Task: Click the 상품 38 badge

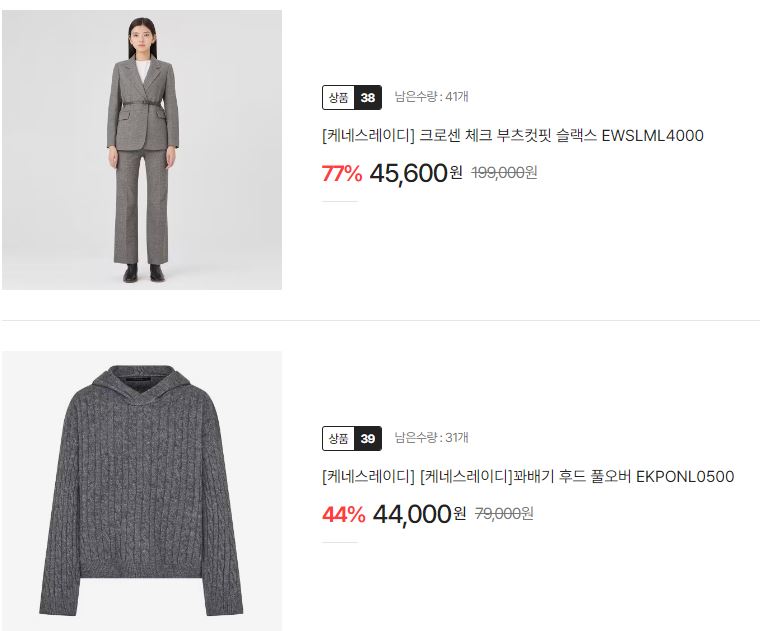Action: point(352,97)
